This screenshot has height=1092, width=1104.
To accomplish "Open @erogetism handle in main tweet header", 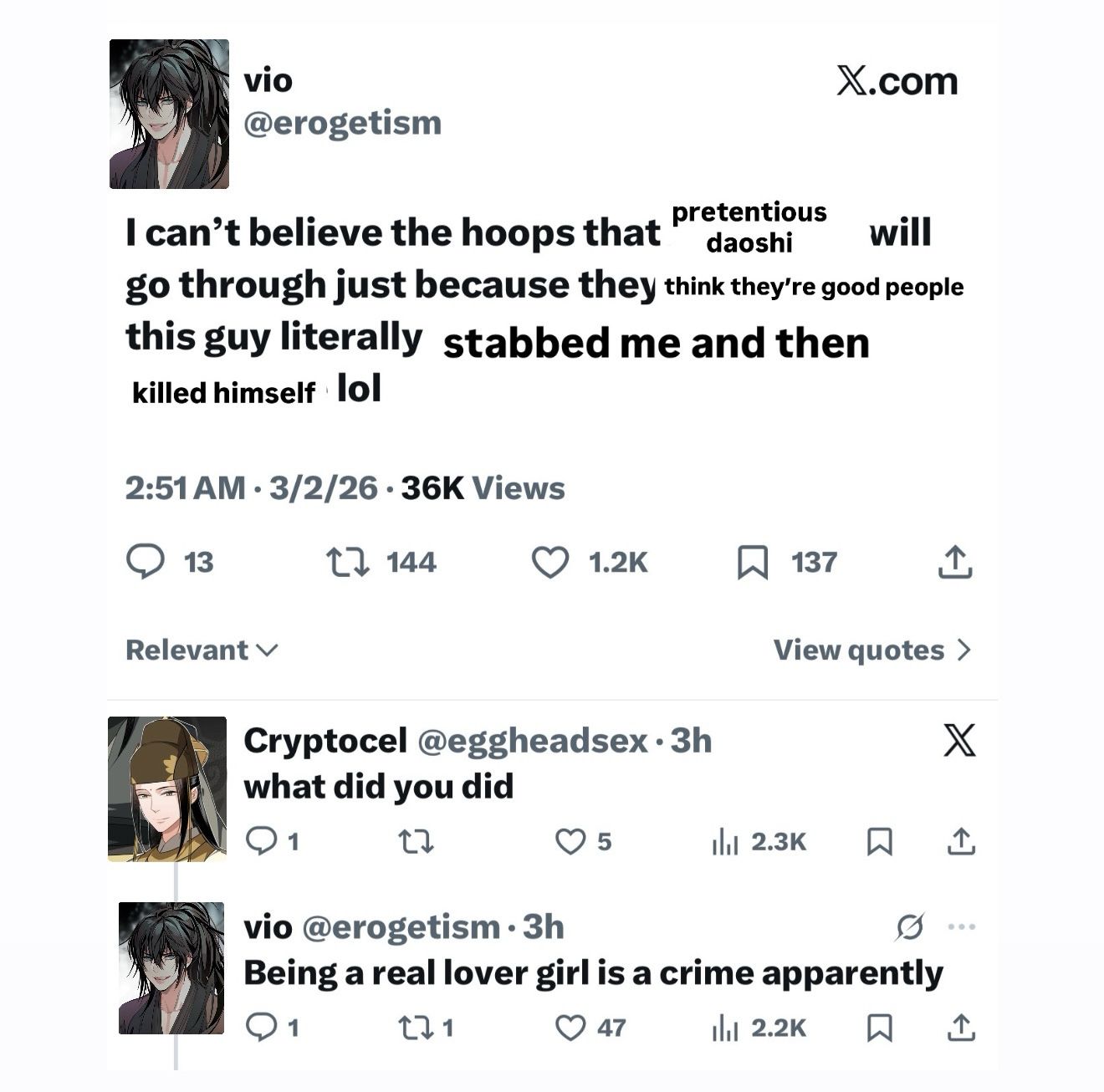I will click(342, 123).
